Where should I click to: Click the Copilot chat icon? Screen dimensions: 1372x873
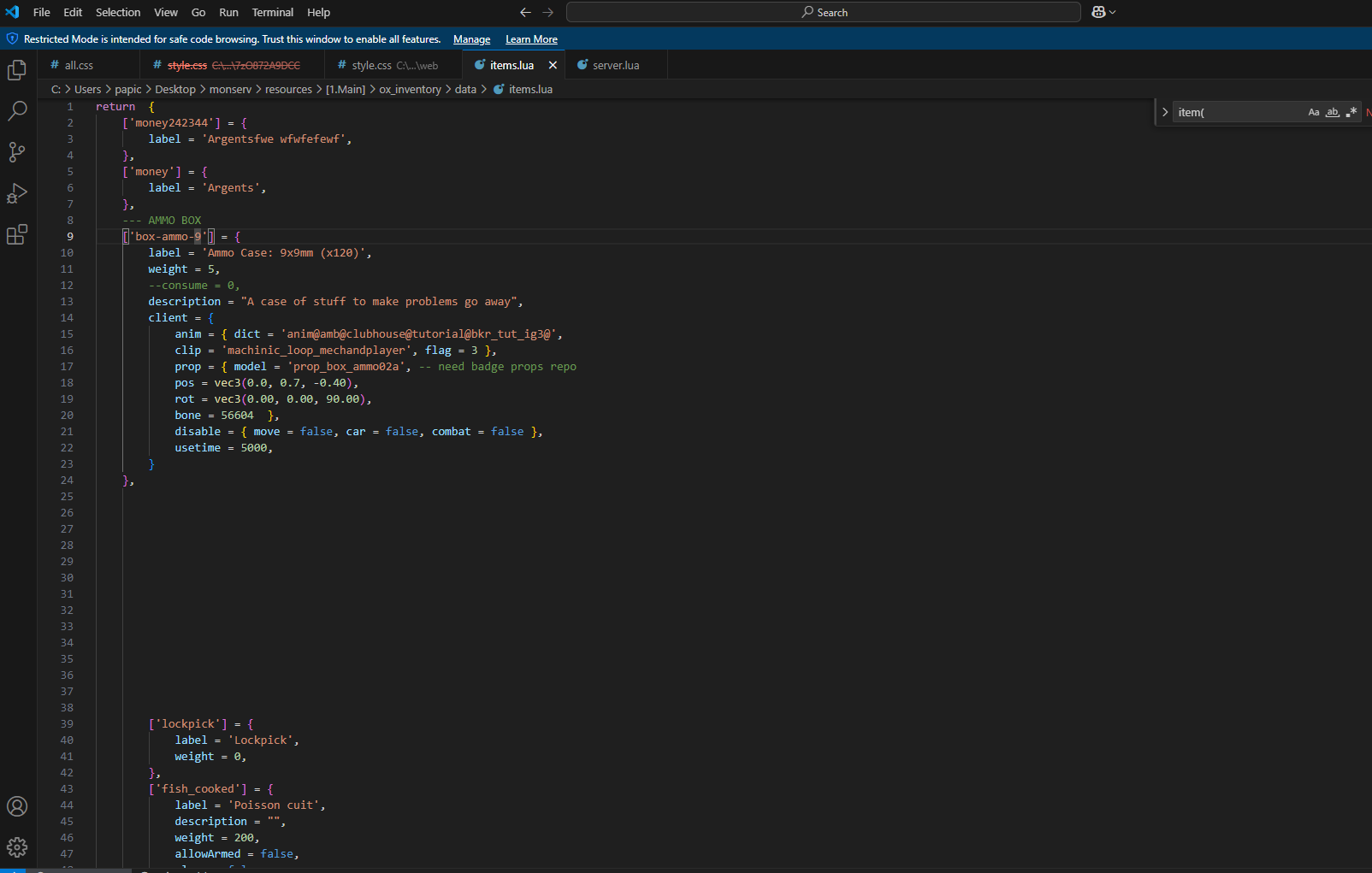pos(1099,12)
